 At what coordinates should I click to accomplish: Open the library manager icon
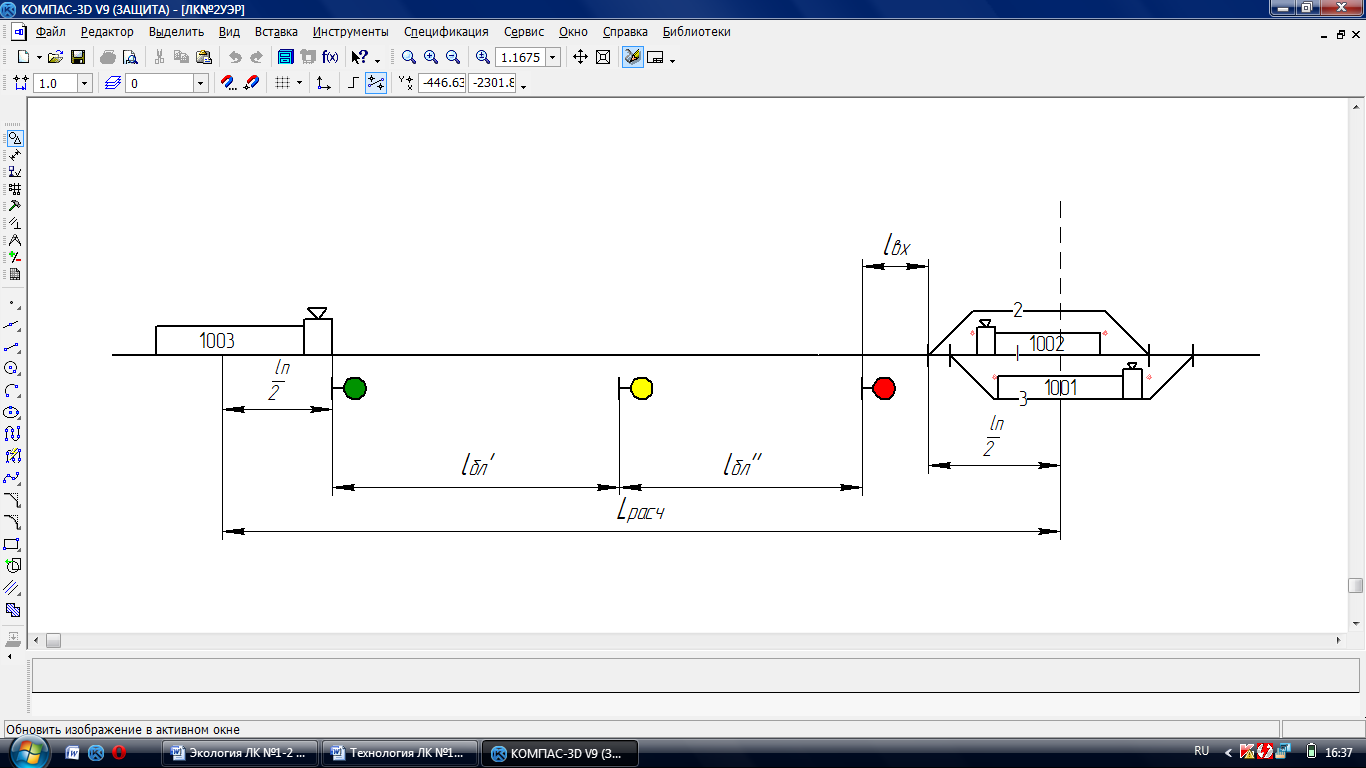point(286,58)
